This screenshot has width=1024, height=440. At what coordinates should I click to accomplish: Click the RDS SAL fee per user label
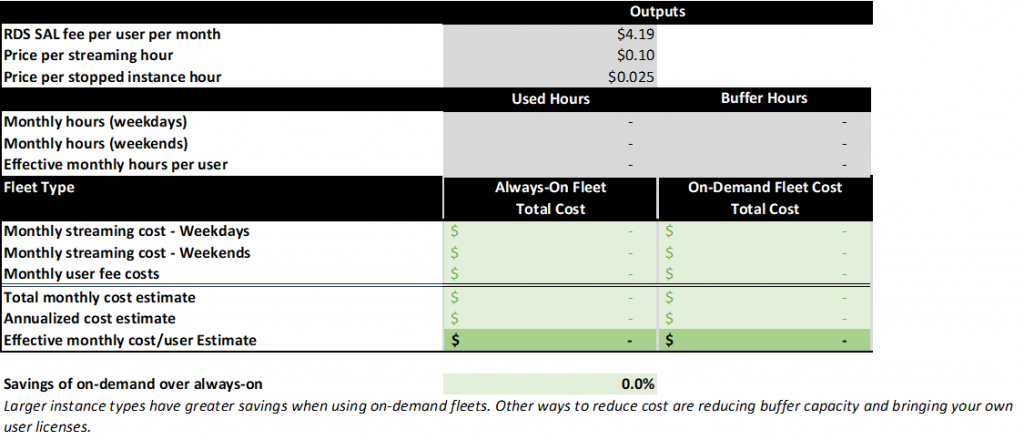click(x=112, y=35)
